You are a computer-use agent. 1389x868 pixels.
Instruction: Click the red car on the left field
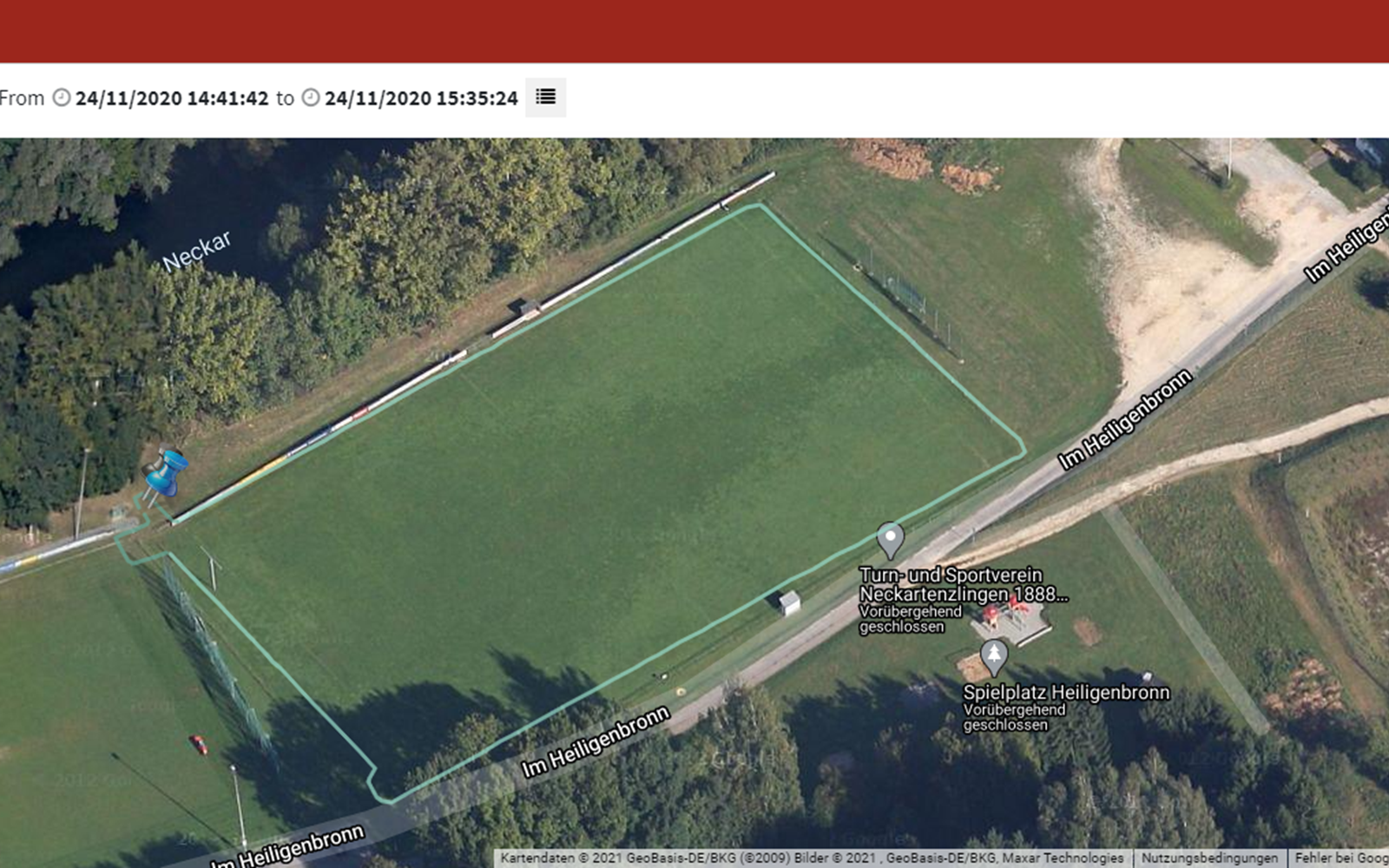click(199, 744)
